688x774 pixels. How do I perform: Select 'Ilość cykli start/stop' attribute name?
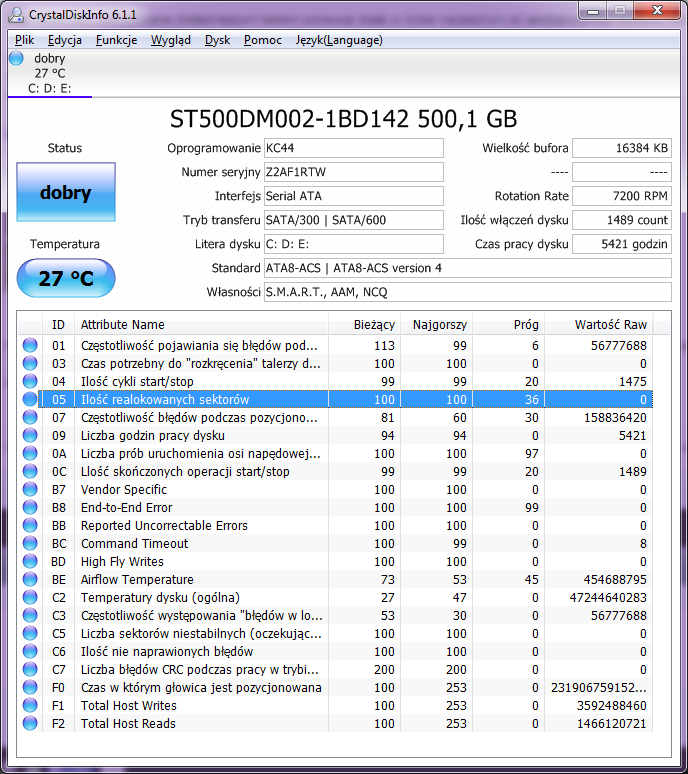(x=137, y=382)
